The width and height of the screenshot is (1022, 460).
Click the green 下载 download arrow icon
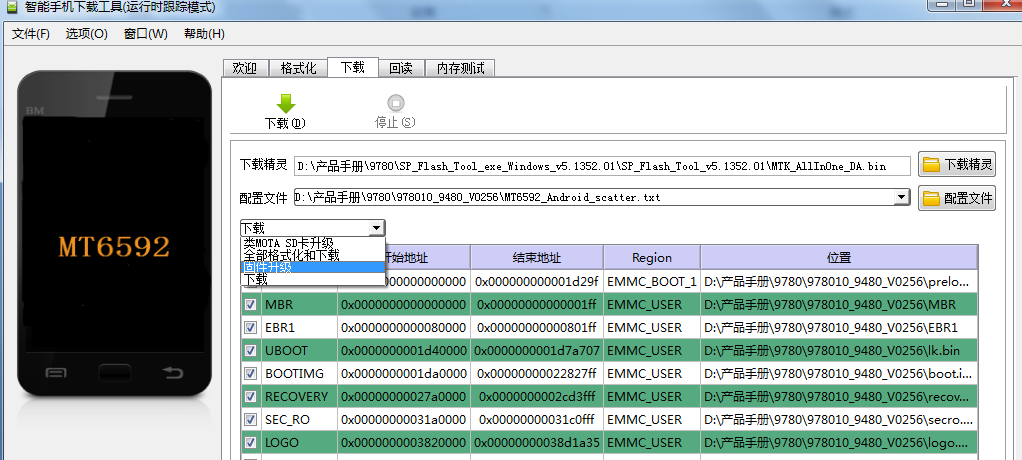[x=285, y=103]
